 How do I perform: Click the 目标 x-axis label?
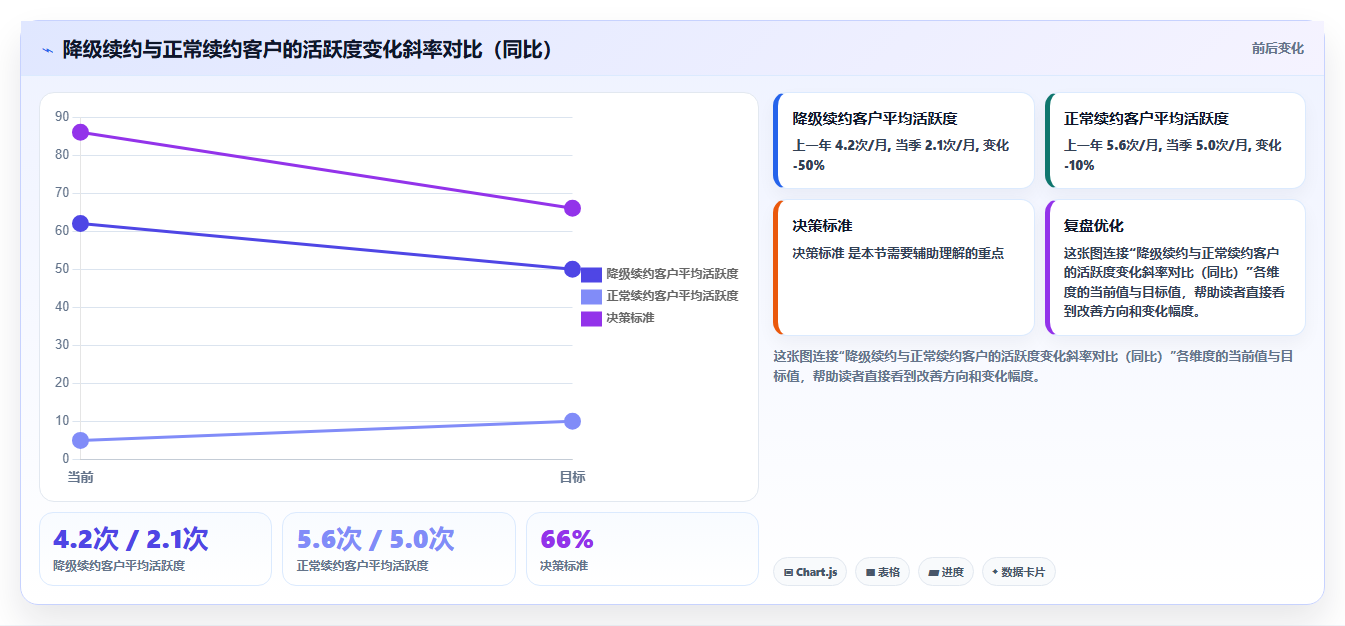tap(572, 477)
